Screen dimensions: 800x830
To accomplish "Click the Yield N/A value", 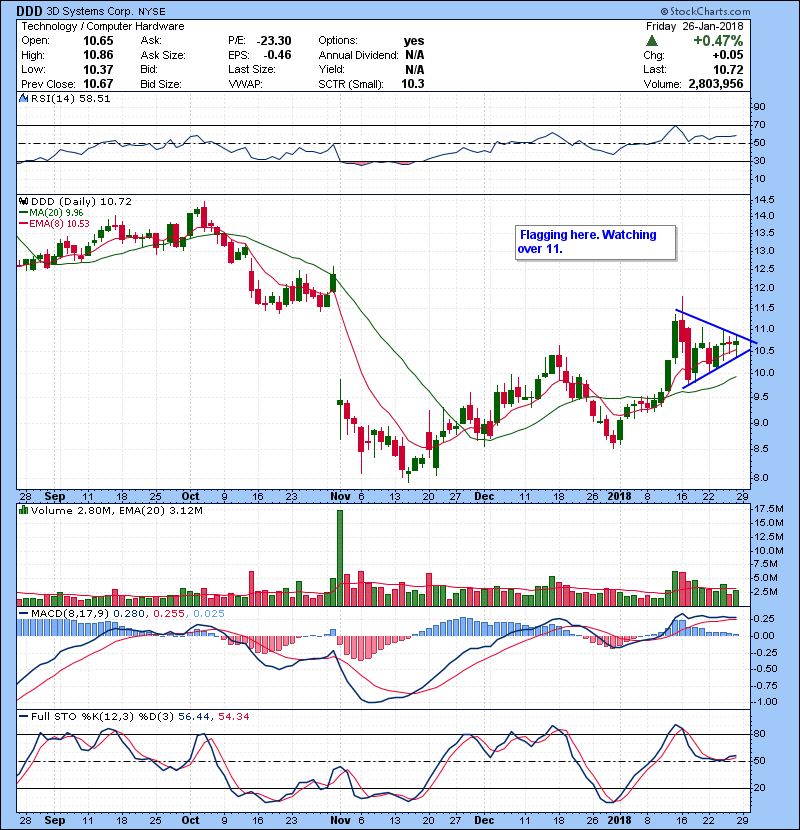I will point(415,69).
